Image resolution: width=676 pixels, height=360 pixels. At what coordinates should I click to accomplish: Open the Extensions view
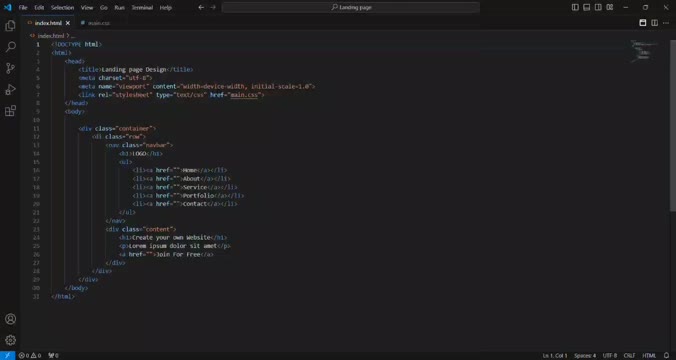(10, 111)
